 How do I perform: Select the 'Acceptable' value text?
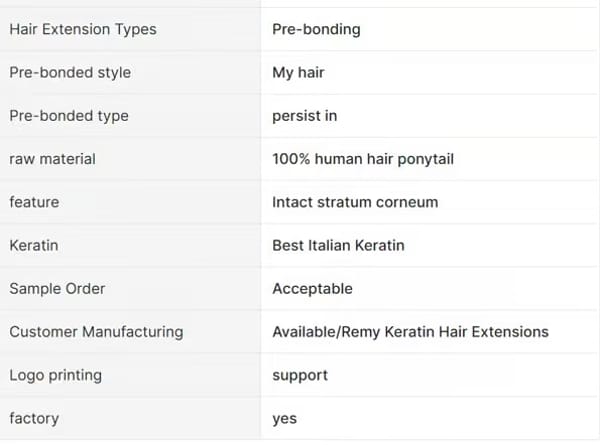tap(312, 288)
